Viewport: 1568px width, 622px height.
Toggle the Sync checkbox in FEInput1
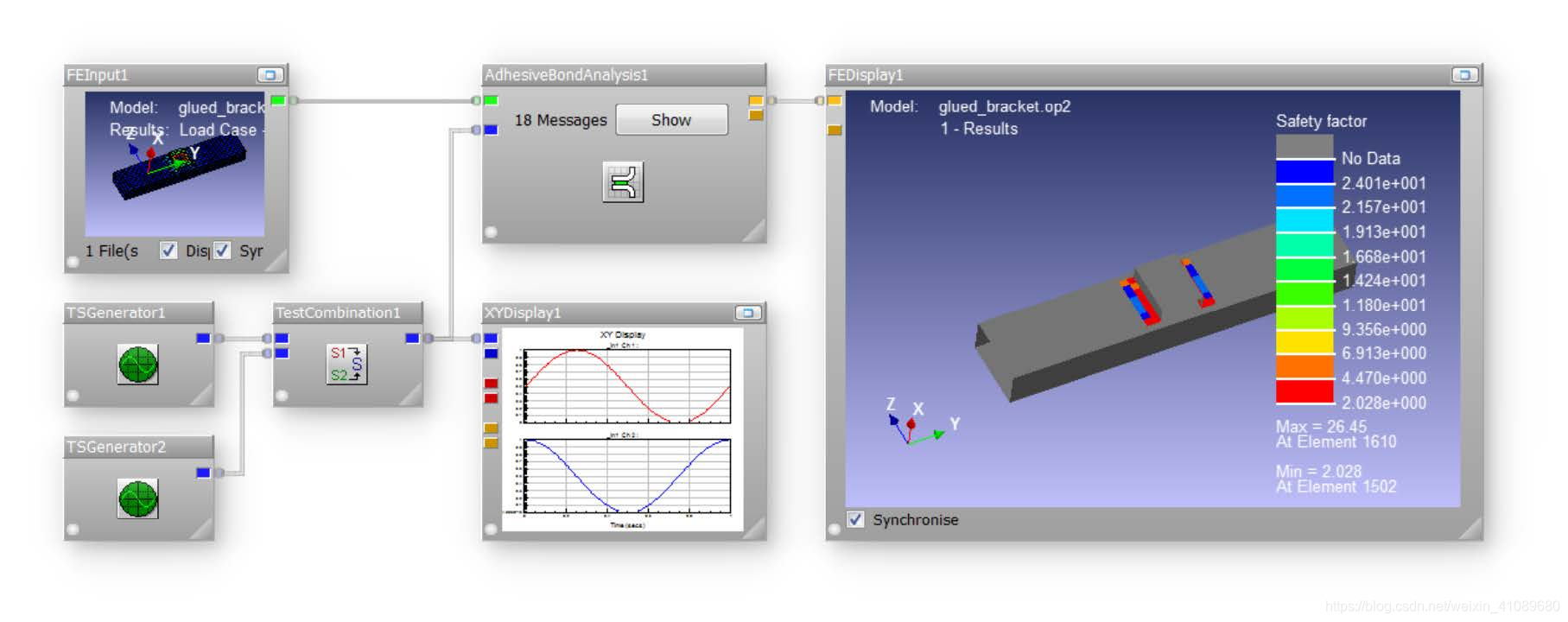click(x=222, y=251)
